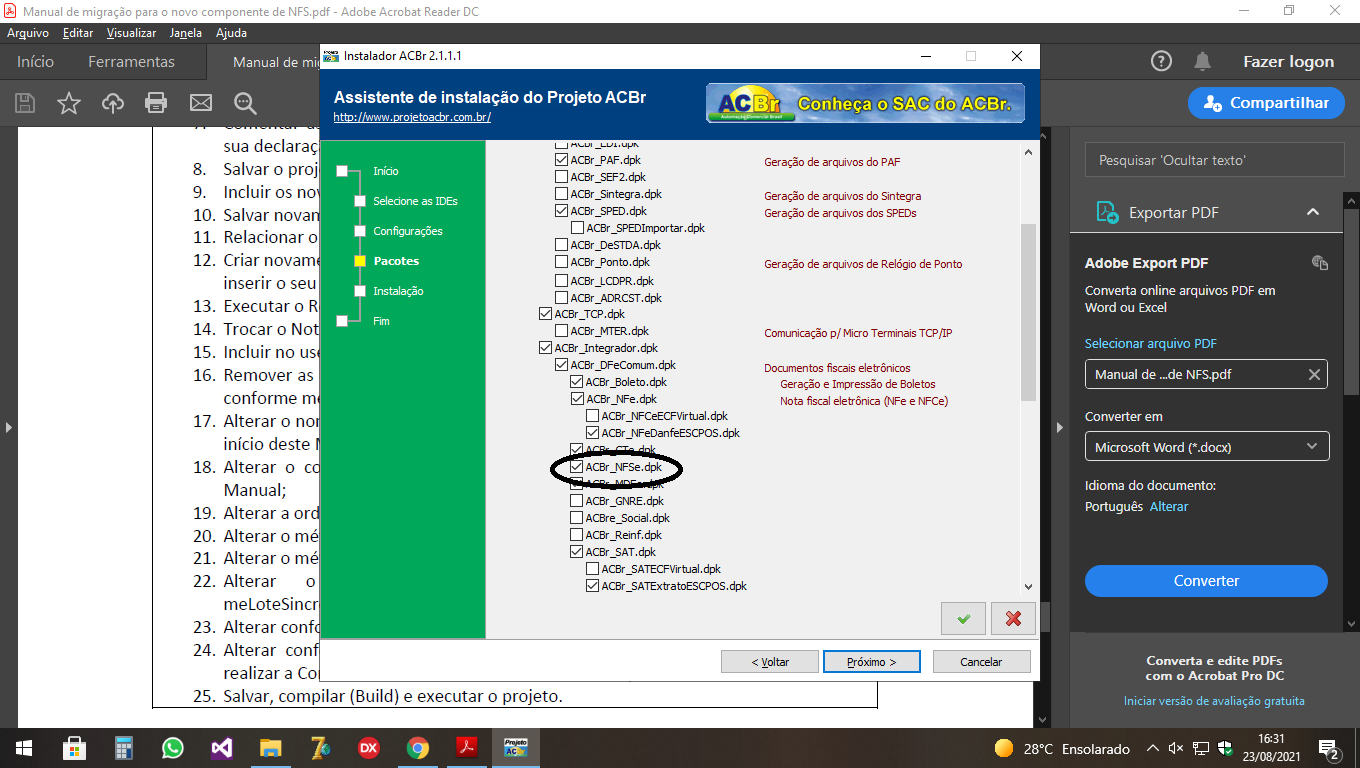Open Microsoft Store from taskbar
The height and width of the screenshot is (768, 1360).
pos(74,748)
